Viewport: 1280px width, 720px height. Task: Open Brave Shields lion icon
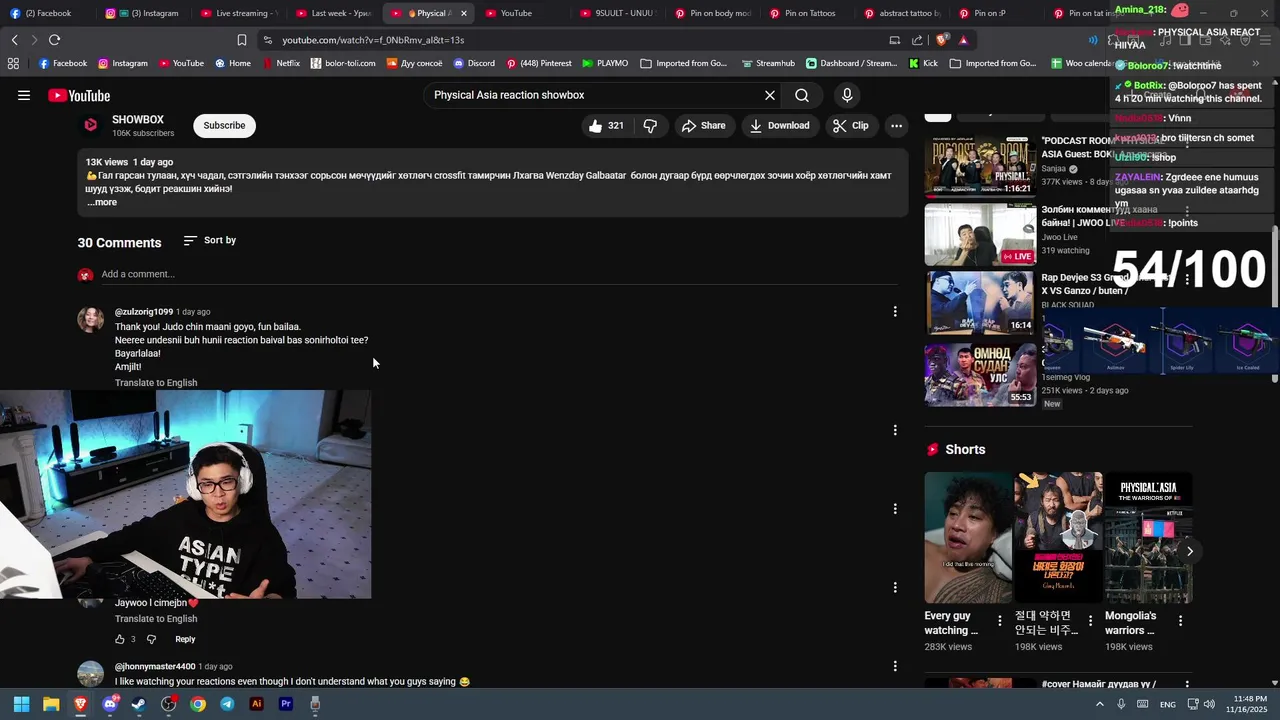click(942, 40)
